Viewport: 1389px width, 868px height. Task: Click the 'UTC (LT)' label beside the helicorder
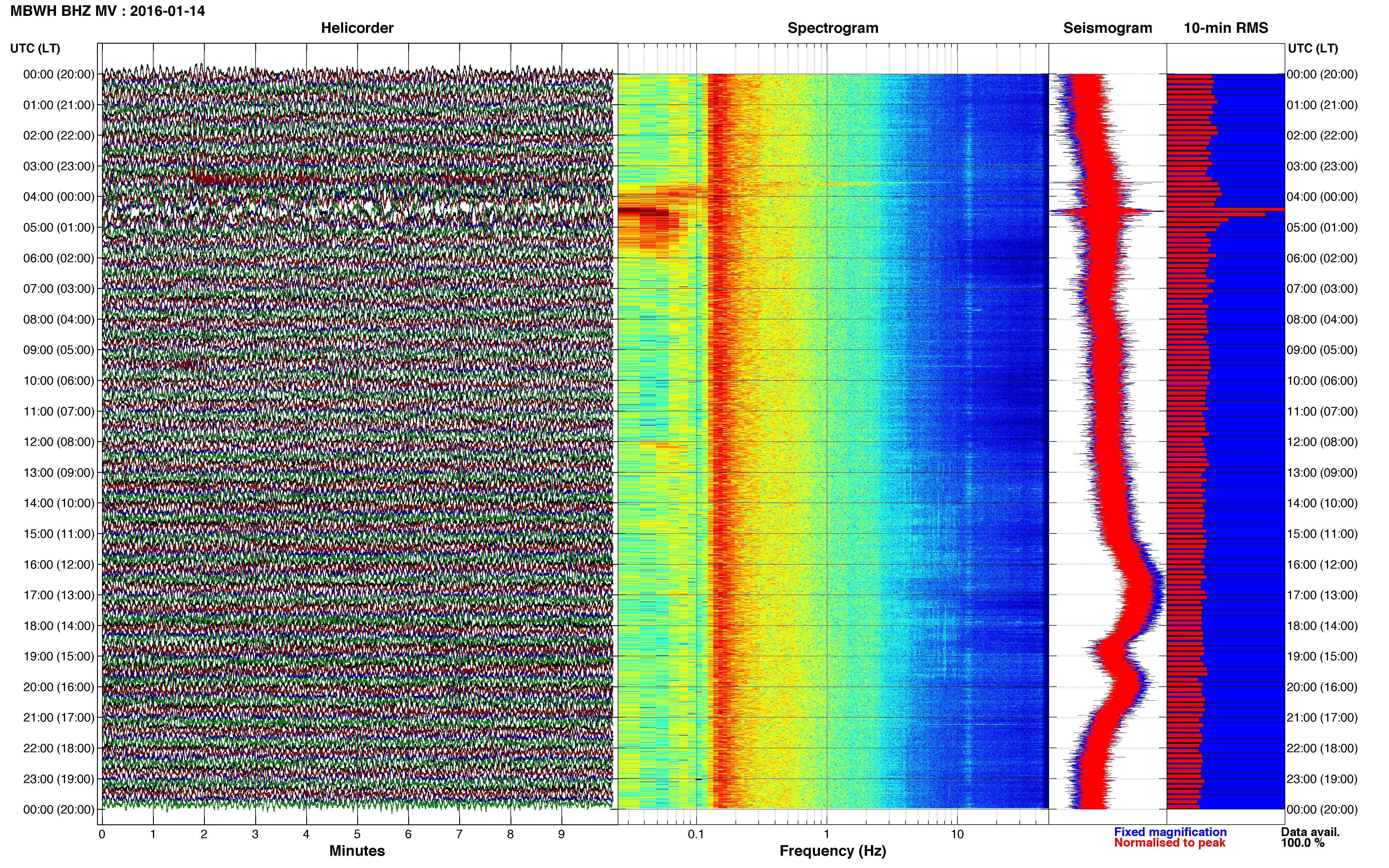[35, 48]
